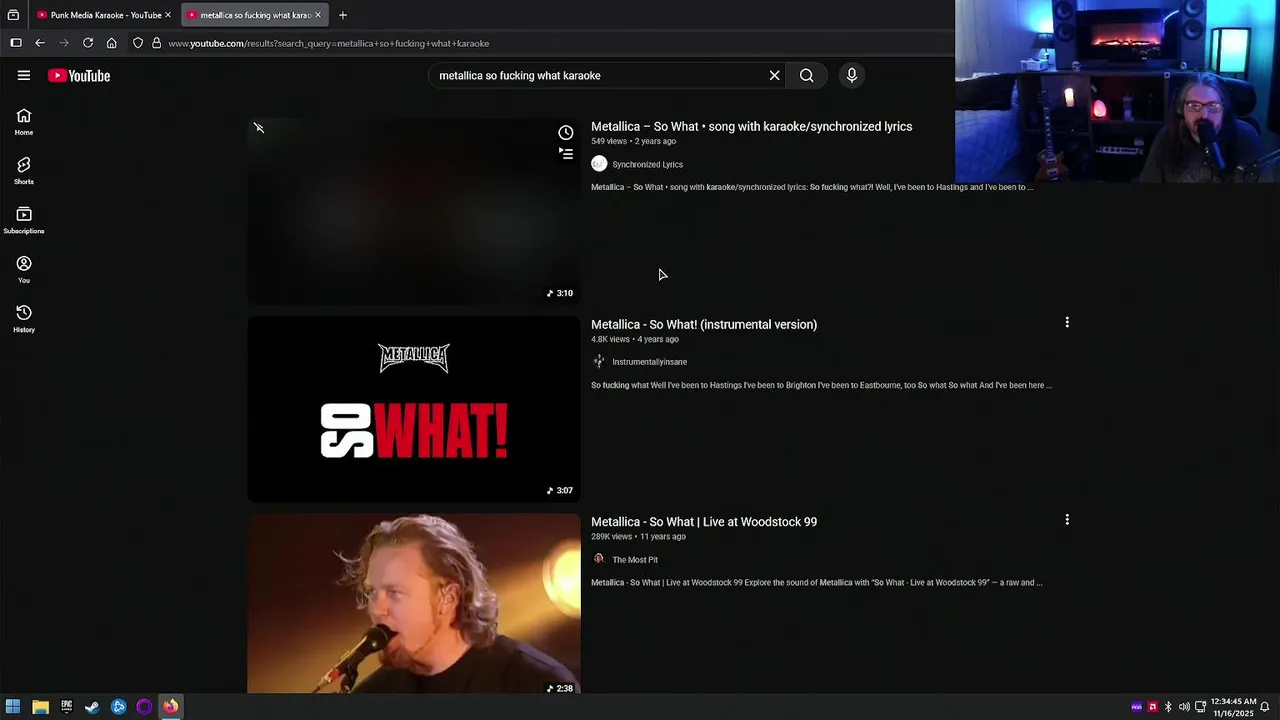This screenshot has width=1280, height=720.
Task: Open more options for Woodstock 99 video
Action: [x=1067, y=519]
